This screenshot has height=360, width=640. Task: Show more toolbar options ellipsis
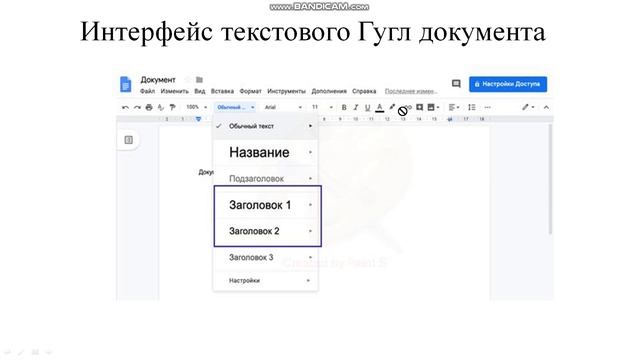point(487,107)
